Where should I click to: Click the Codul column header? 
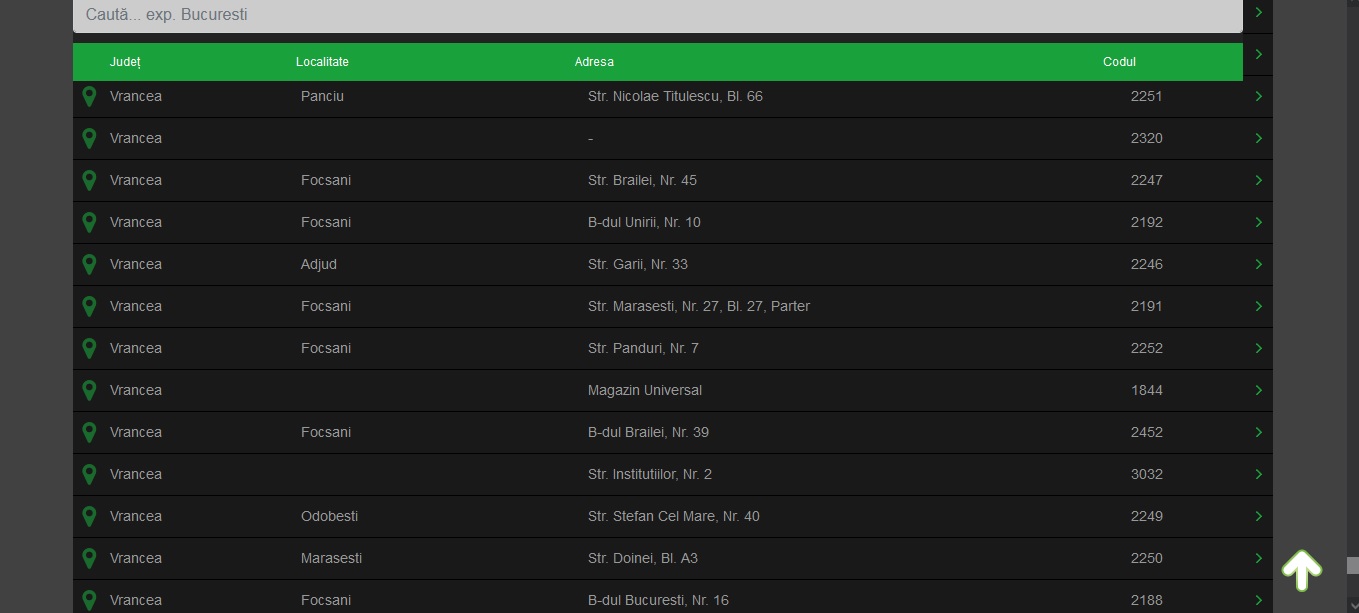pyautogui.click(x=1119, y=62)
